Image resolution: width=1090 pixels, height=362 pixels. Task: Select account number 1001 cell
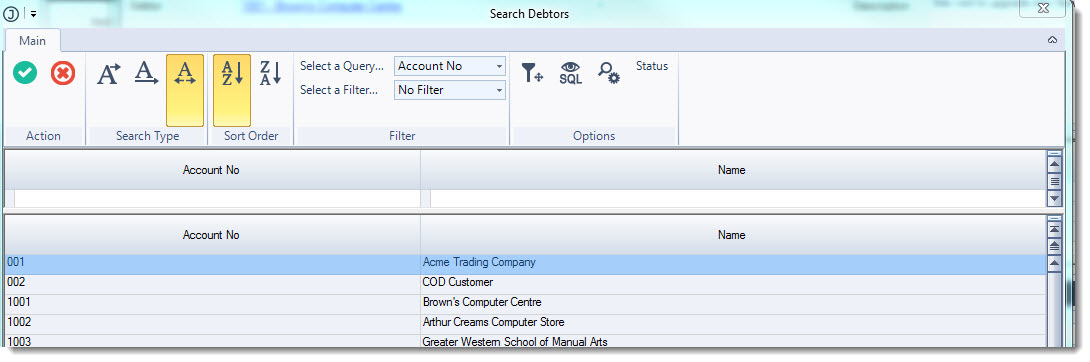[x=212, y=303]
